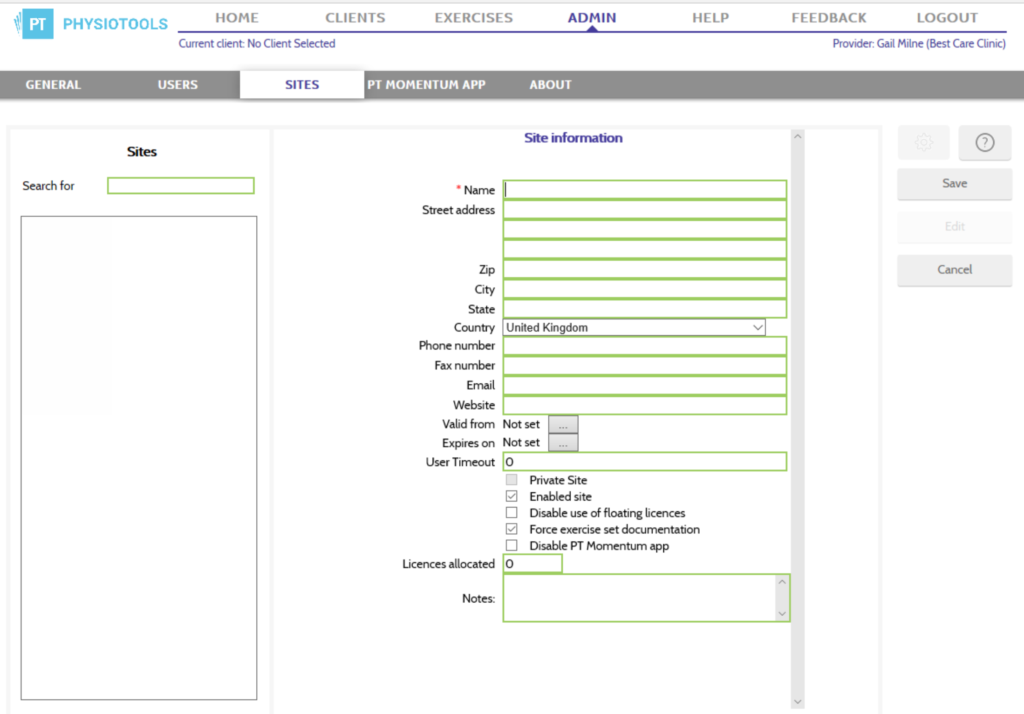Click the Website input field
The width and height of the screenshot is (1024, 714).
pos(645,405)
